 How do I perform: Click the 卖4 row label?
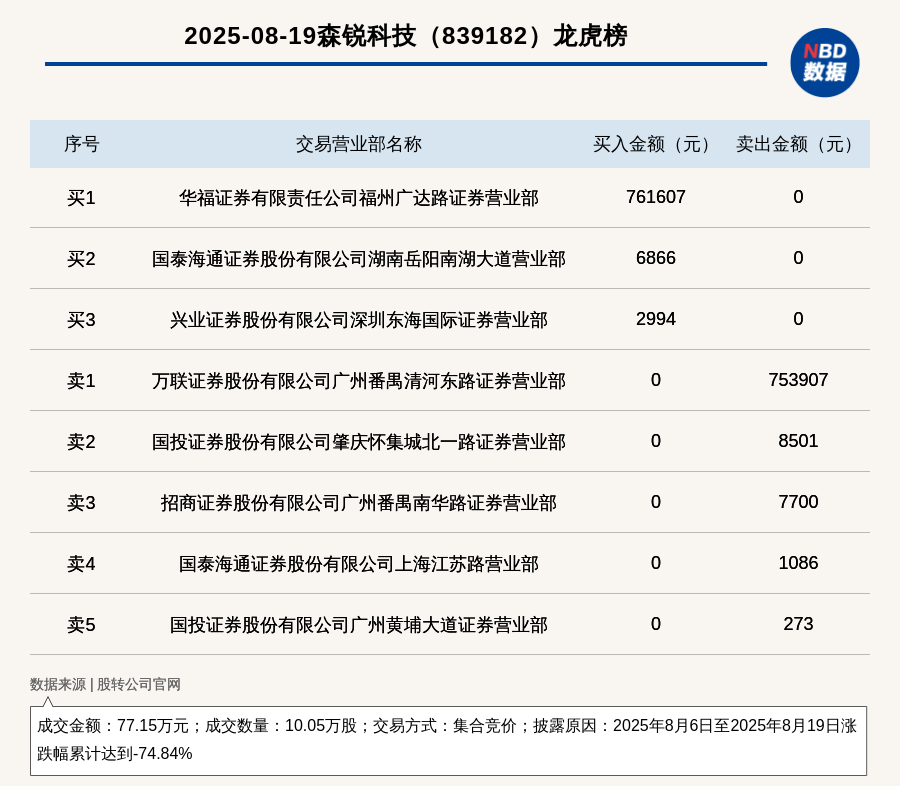coord(82,563)
